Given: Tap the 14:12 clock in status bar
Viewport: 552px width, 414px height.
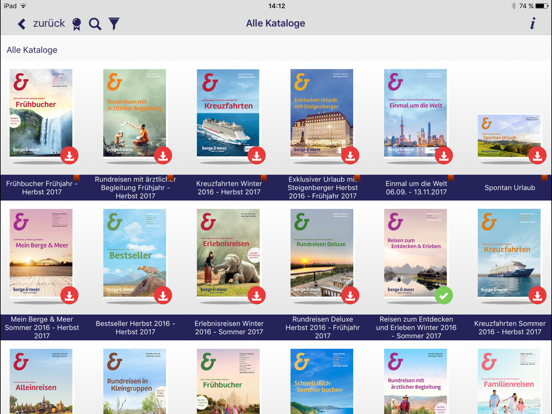Looking at the screenshot, I should tap(277, 6).
